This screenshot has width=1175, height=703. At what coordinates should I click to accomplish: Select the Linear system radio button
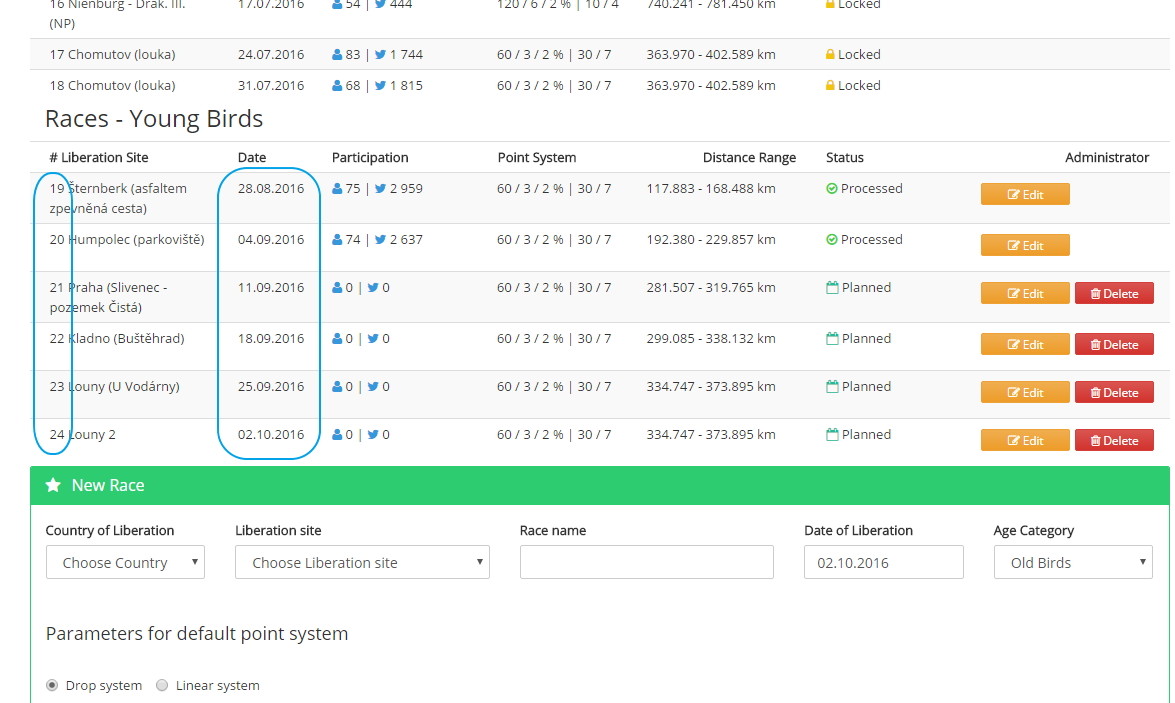[x=162, y=686]
